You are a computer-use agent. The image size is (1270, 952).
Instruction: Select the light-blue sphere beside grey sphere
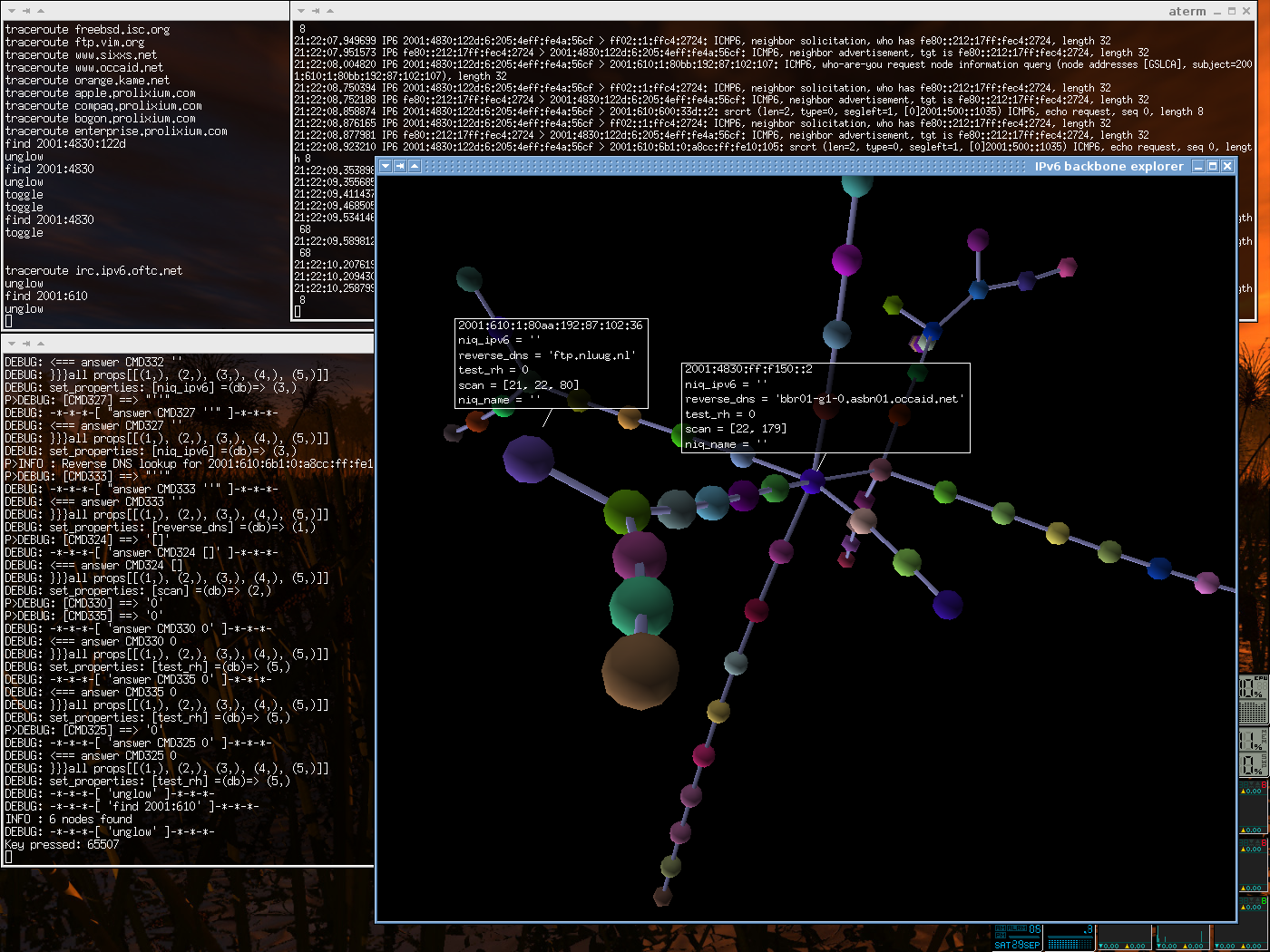pos(712,502)
